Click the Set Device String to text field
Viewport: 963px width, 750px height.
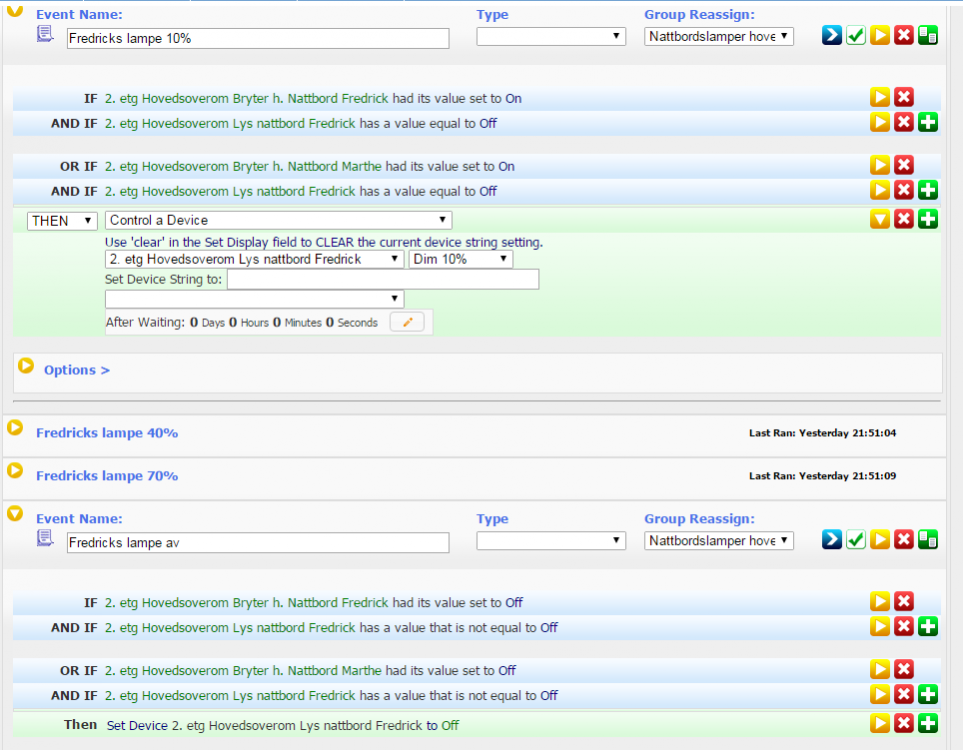point(383,280)
